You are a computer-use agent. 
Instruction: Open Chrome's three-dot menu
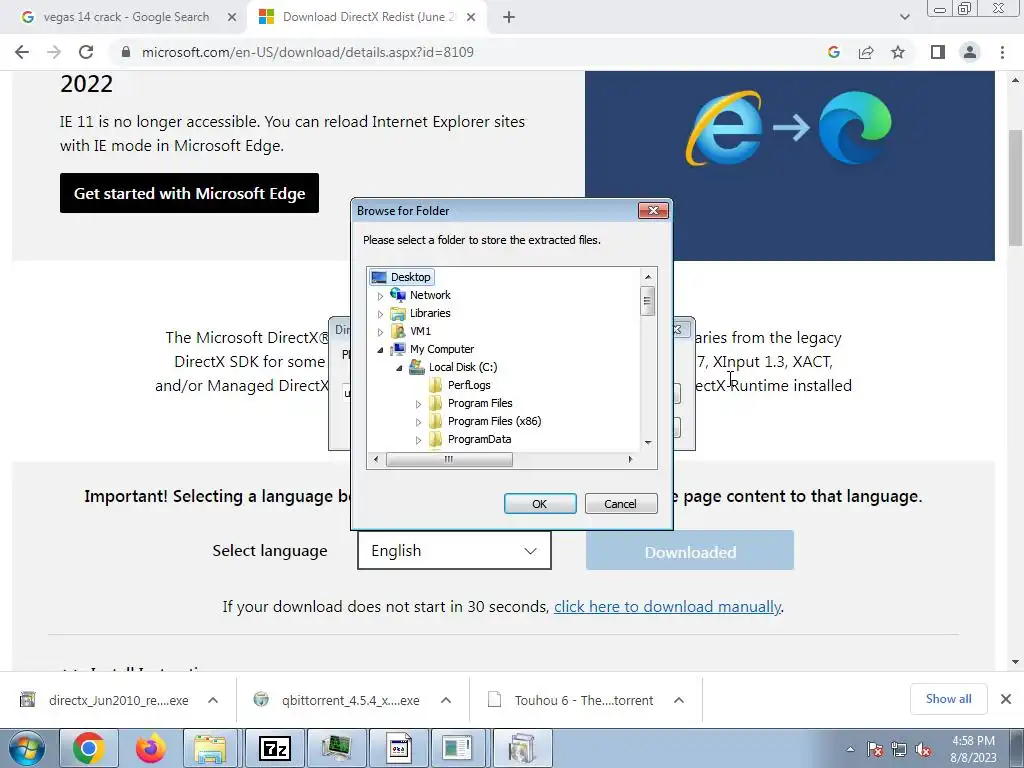pyautogui.click(x=1002, y=52)
